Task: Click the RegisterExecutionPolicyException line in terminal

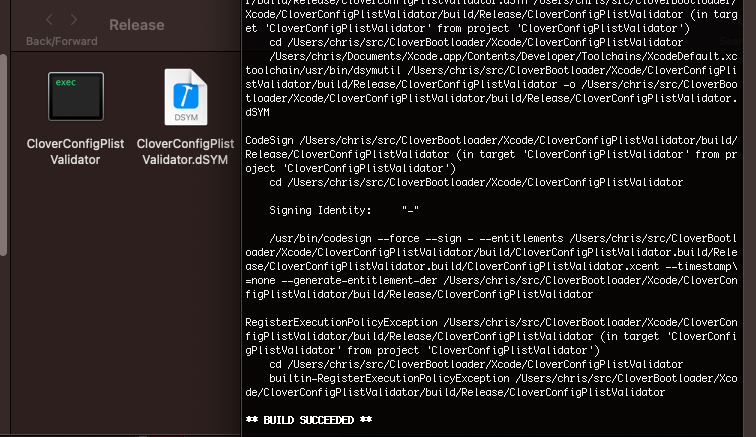Action: [x=491, y=322]
